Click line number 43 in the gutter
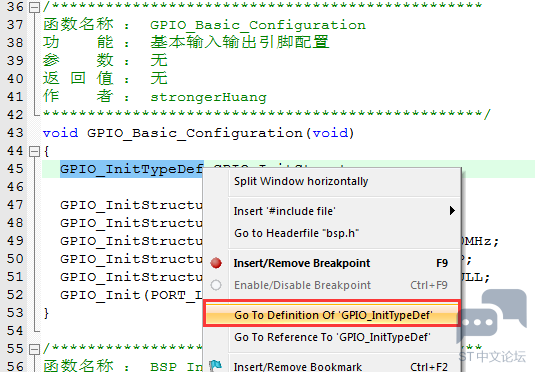This screenshot has height=372, width=535. tap(15, 133)
